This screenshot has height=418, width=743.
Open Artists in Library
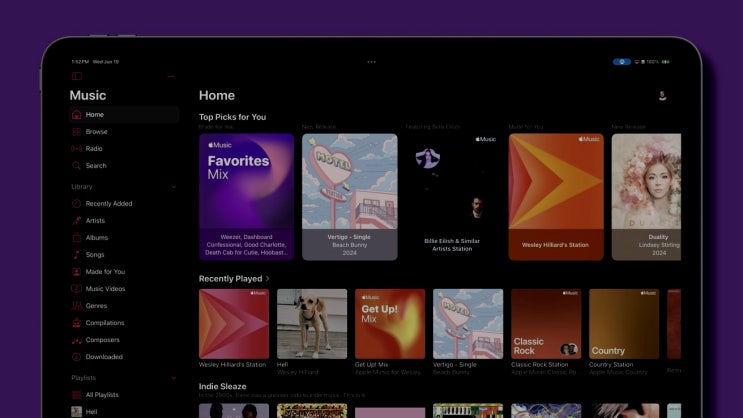(x=95, y=220)
